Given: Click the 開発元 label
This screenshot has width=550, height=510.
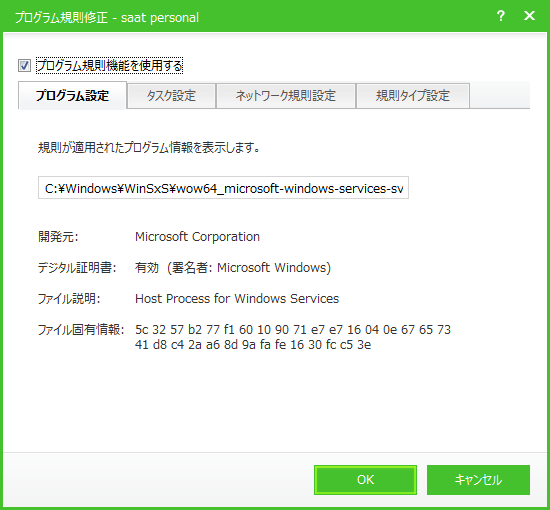Looking at the screenshot, I should pos(58,237).
